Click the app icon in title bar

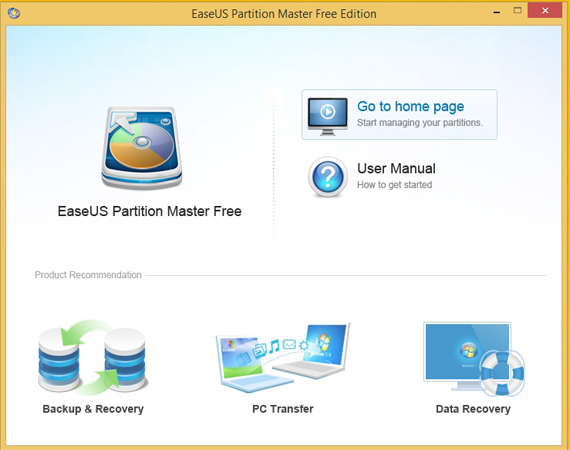[x=14, y=13]
